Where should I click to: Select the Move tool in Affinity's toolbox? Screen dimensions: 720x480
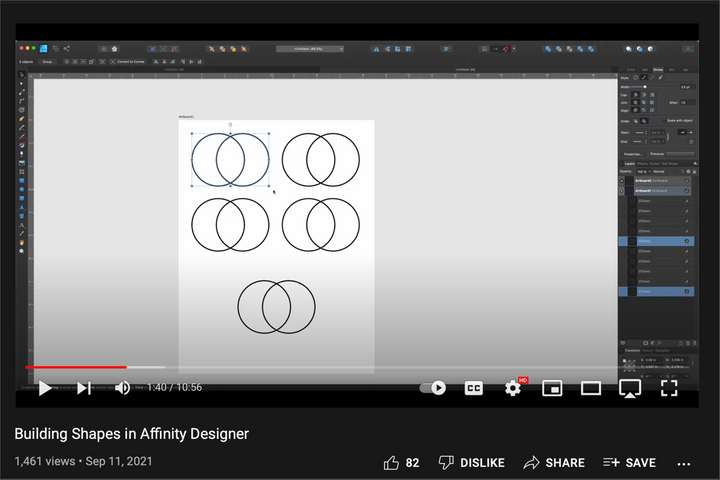(x=21, y=74)
